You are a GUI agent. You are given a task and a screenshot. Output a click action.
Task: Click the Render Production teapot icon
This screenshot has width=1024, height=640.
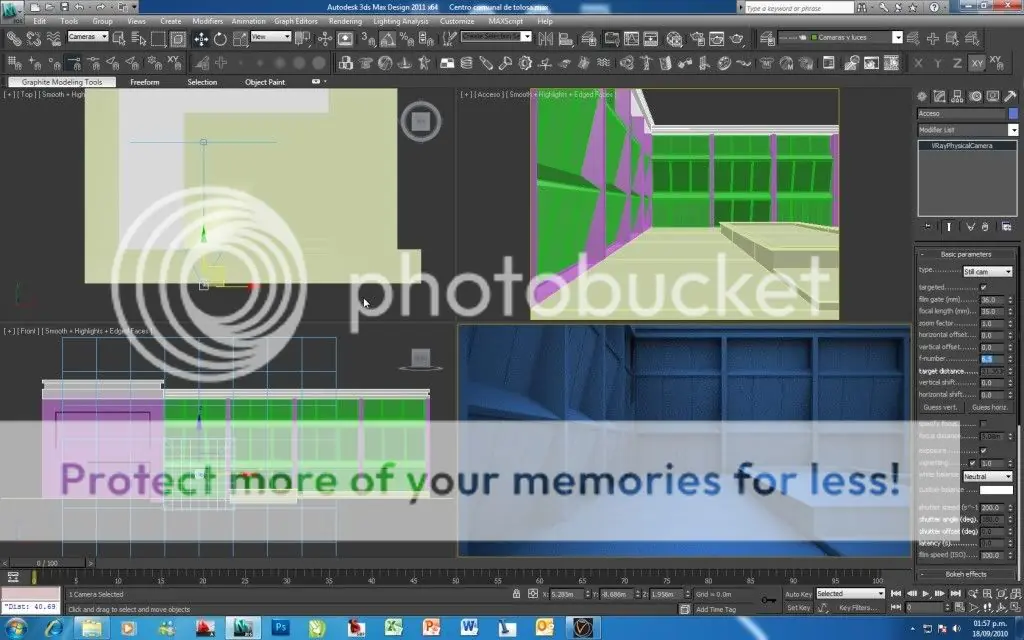tap(737, 39)
